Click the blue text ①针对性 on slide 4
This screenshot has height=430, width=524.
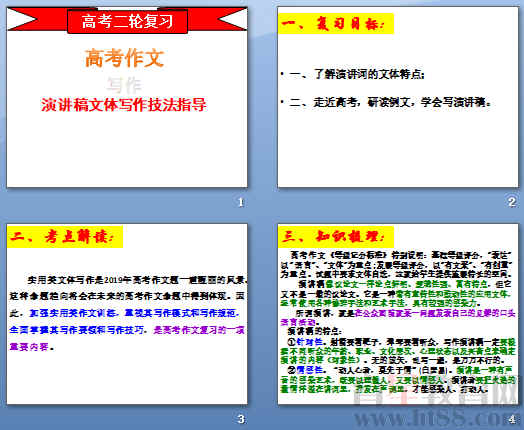coord(305,342)
